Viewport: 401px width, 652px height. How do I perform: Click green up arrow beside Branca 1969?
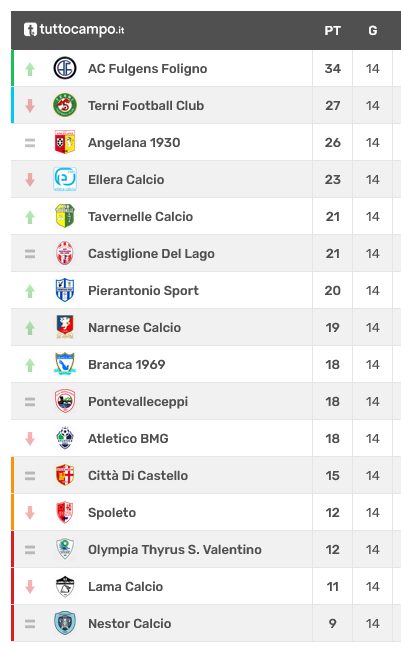tap(30, 365)
